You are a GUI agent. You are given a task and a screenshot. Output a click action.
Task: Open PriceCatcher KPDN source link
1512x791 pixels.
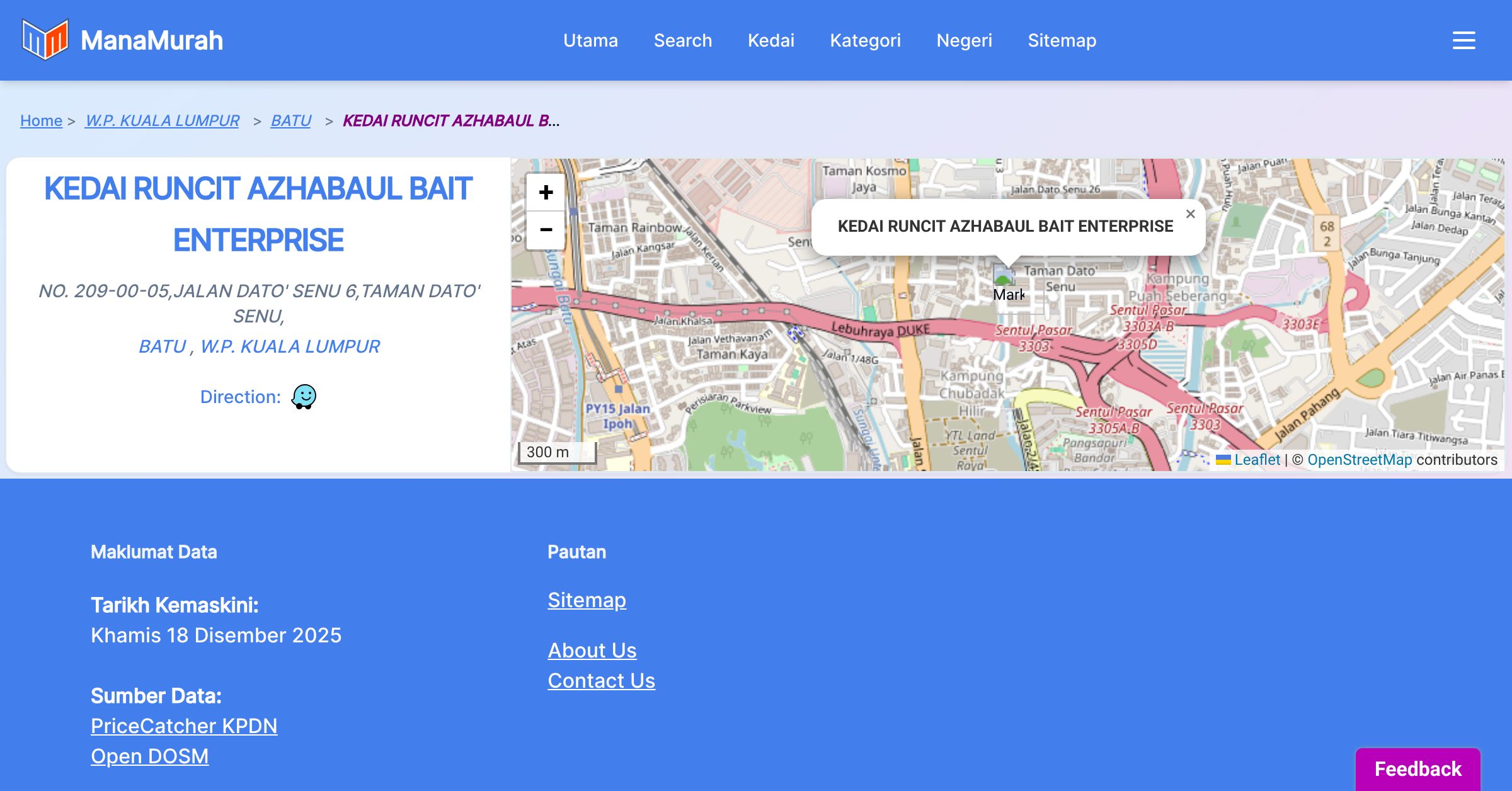184,726
